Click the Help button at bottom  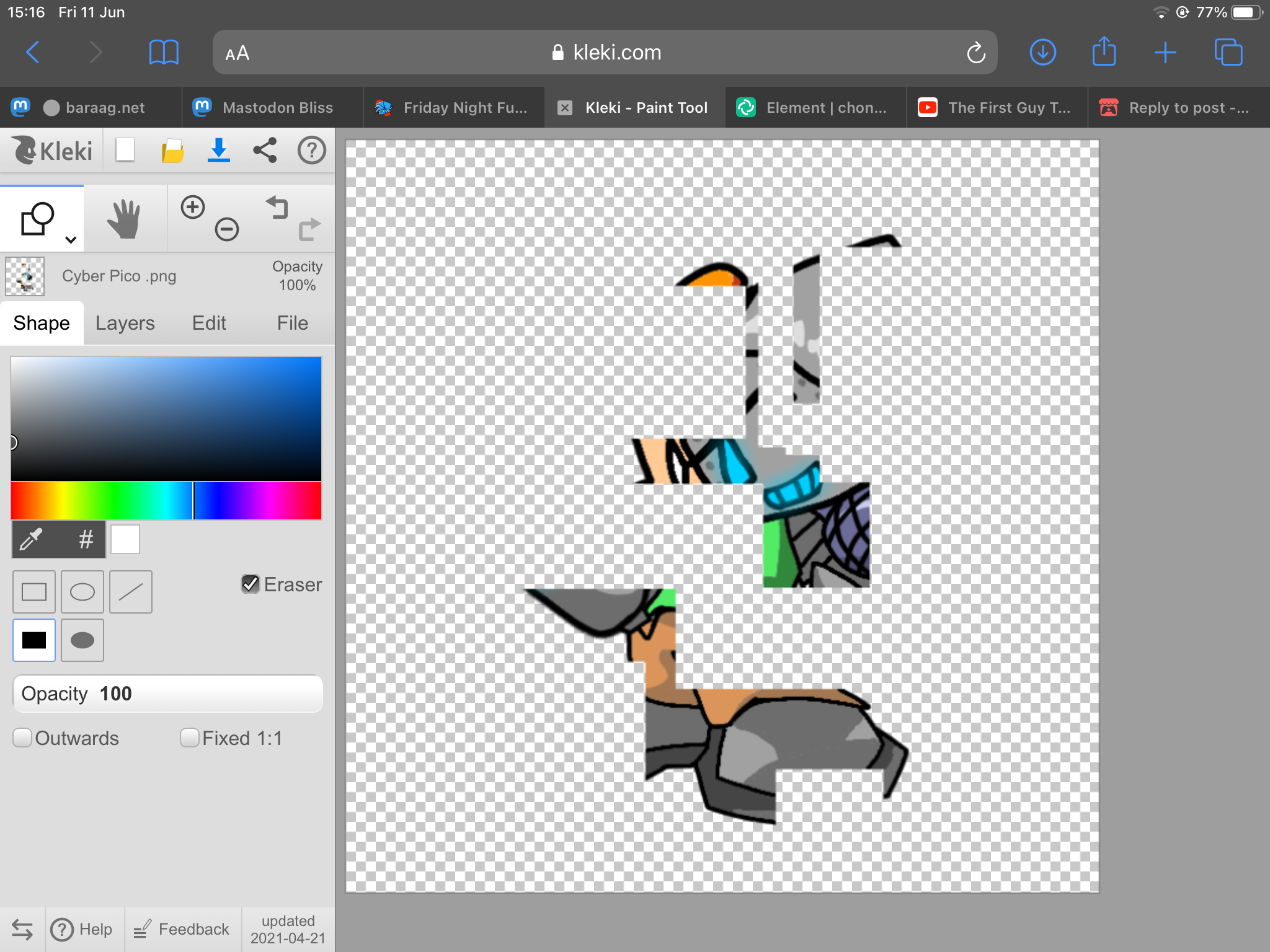coord(82,929)
